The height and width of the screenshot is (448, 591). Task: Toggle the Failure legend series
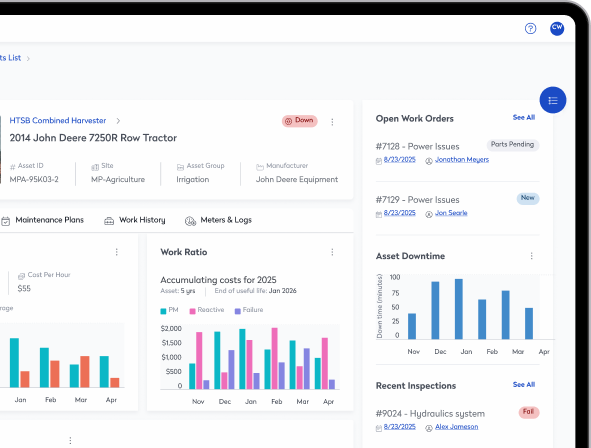click(249, 310)
